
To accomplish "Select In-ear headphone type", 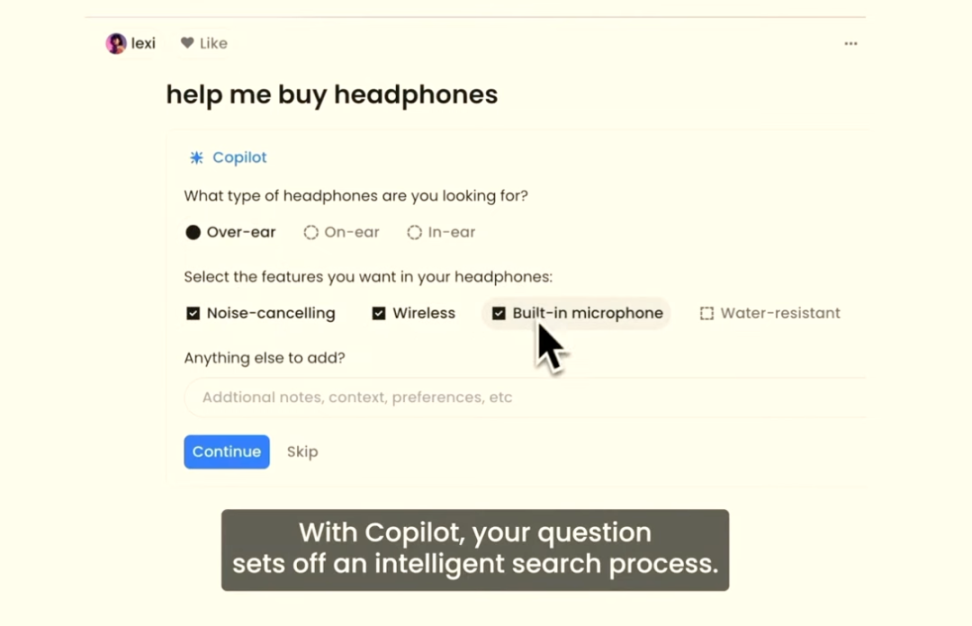I will click(441, 232).
